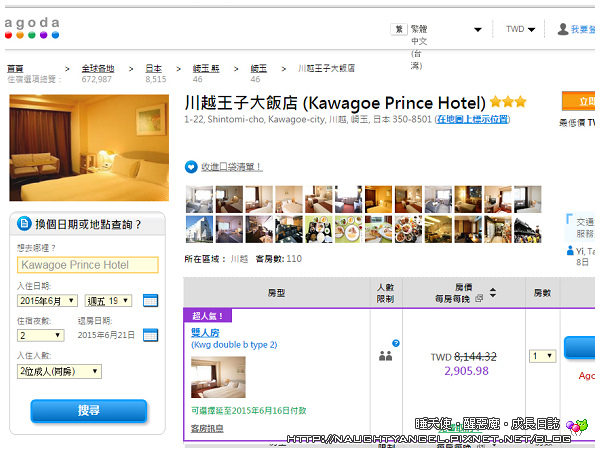
Task: Click the blue book room button
Action: pos(579,348)
